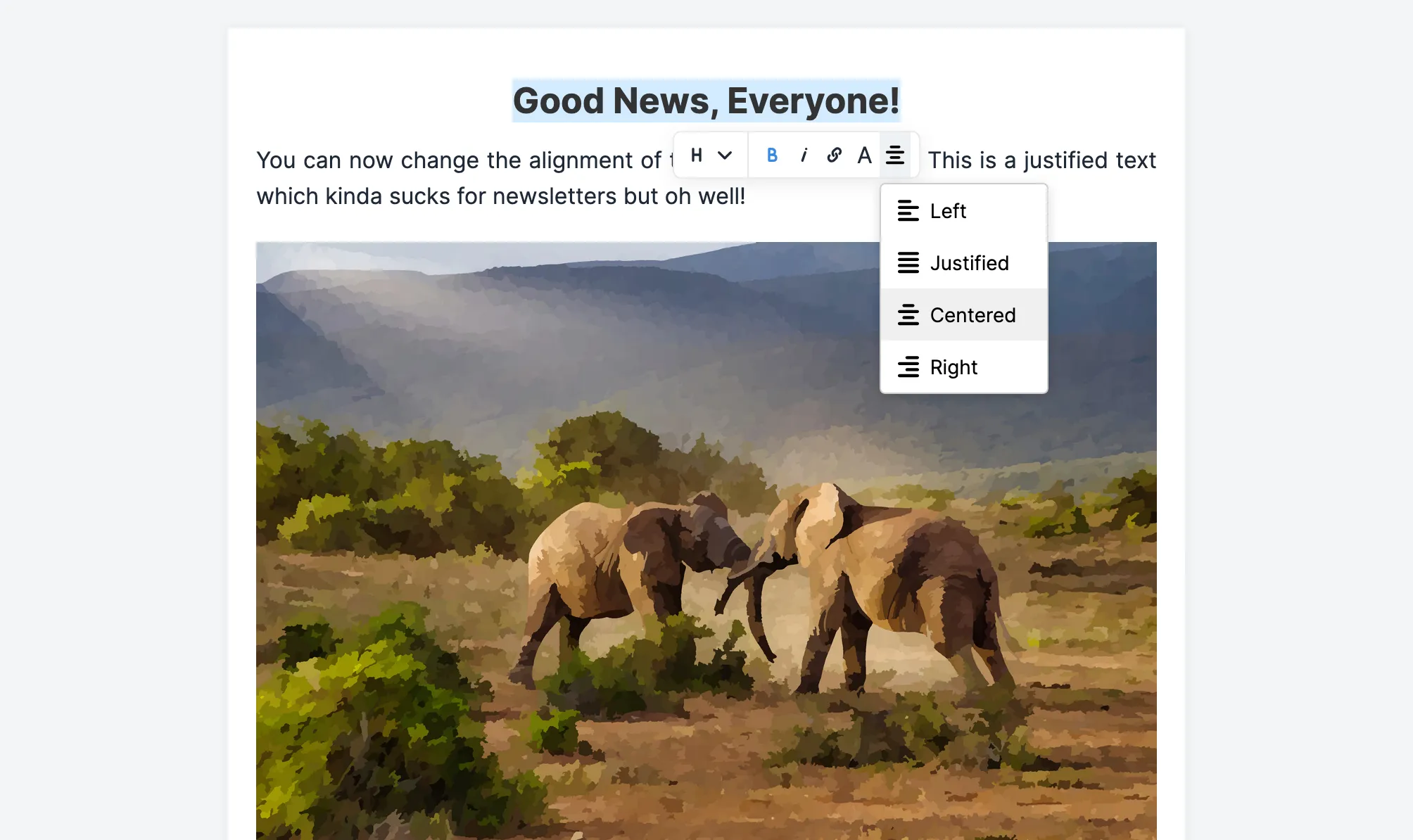Image resolution: width=1413 pixels, height=840 pixels.
Task: Apply italic formatting with the i icon
Action: (803, 155)
